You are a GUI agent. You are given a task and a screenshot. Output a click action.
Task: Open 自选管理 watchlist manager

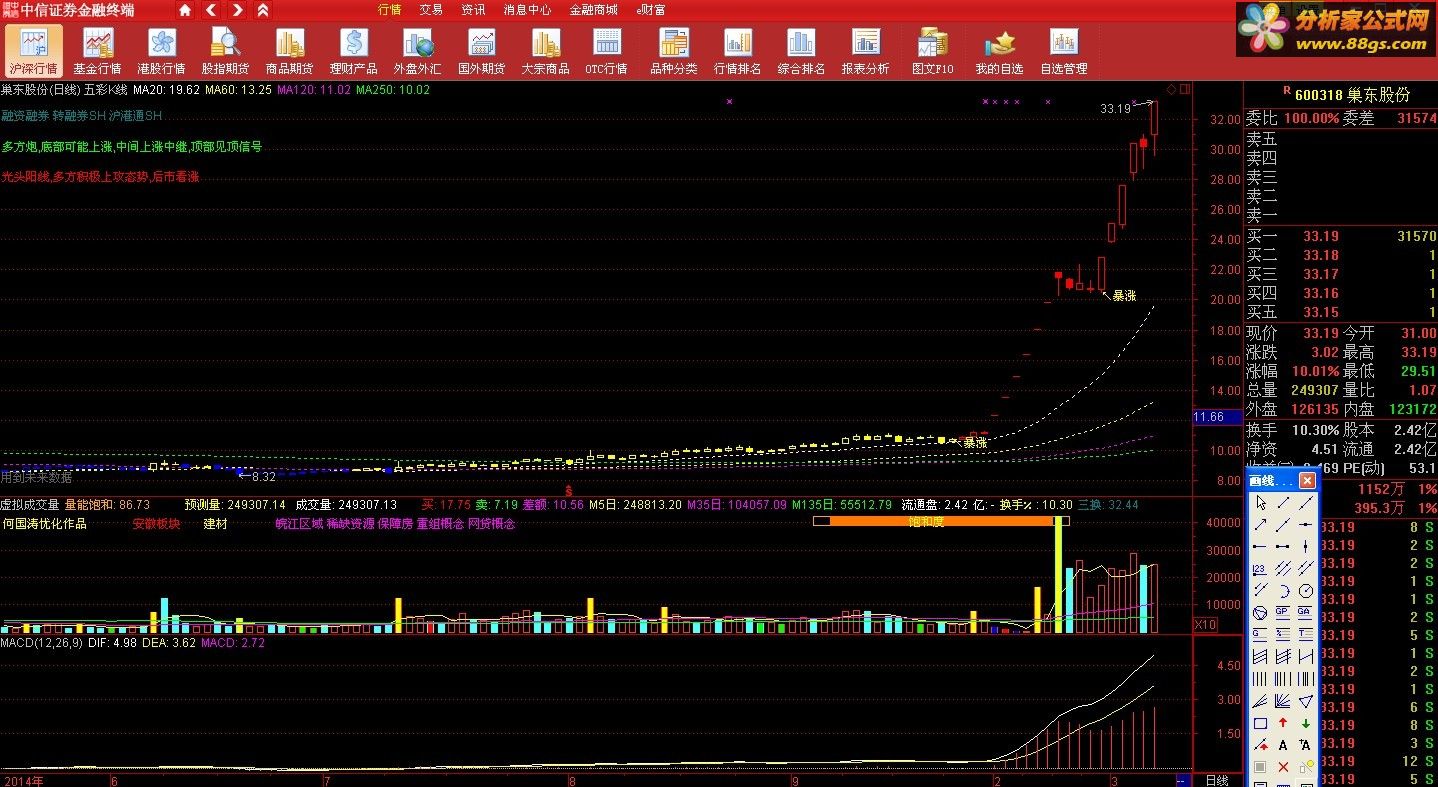tap(1063, 51)
